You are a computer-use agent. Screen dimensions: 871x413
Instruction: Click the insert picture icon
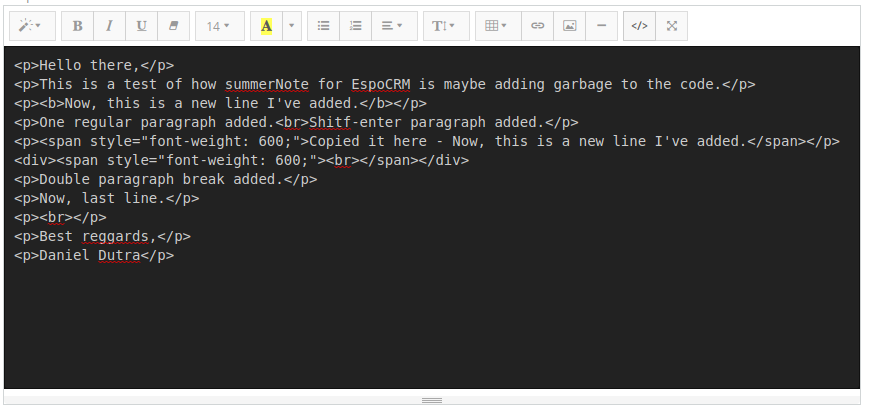pos(569,26)
